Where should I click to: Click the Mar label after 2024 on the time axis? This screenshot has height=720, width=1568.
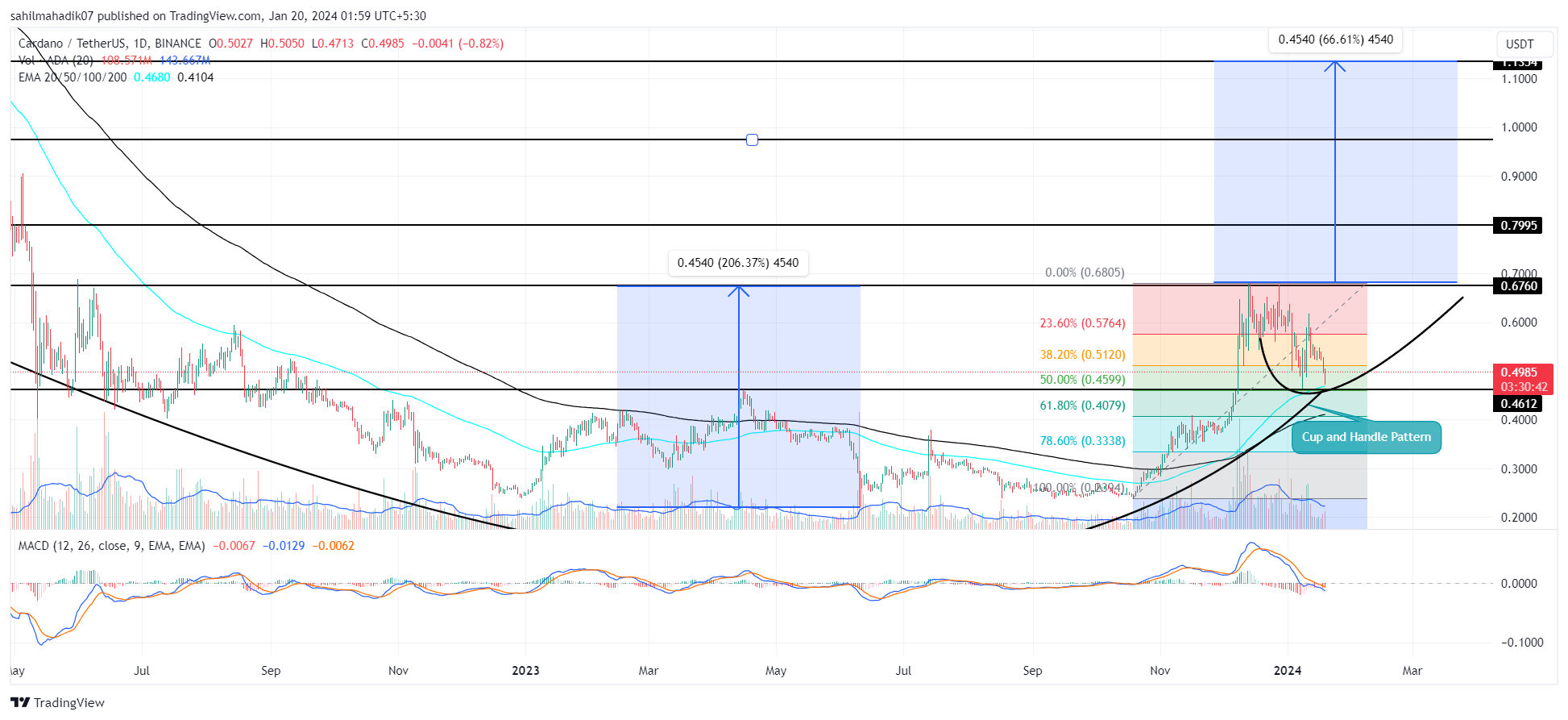(1412, 671)
